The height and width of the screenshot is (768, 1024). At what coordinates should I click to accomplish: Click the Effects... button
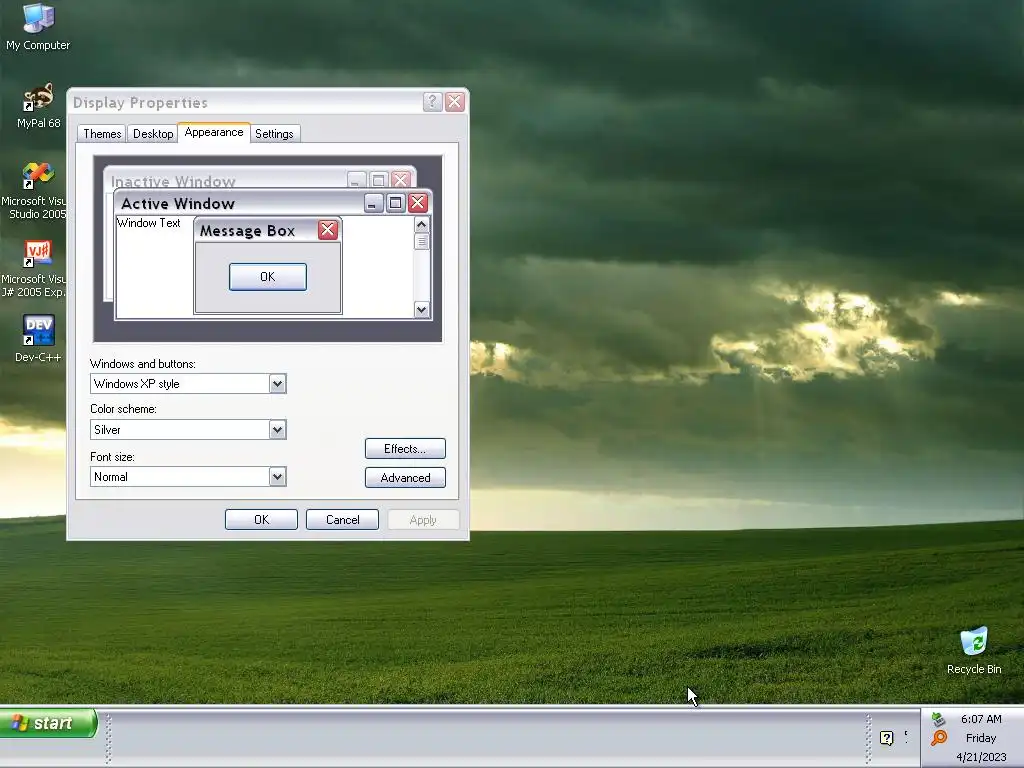[405, 449]
